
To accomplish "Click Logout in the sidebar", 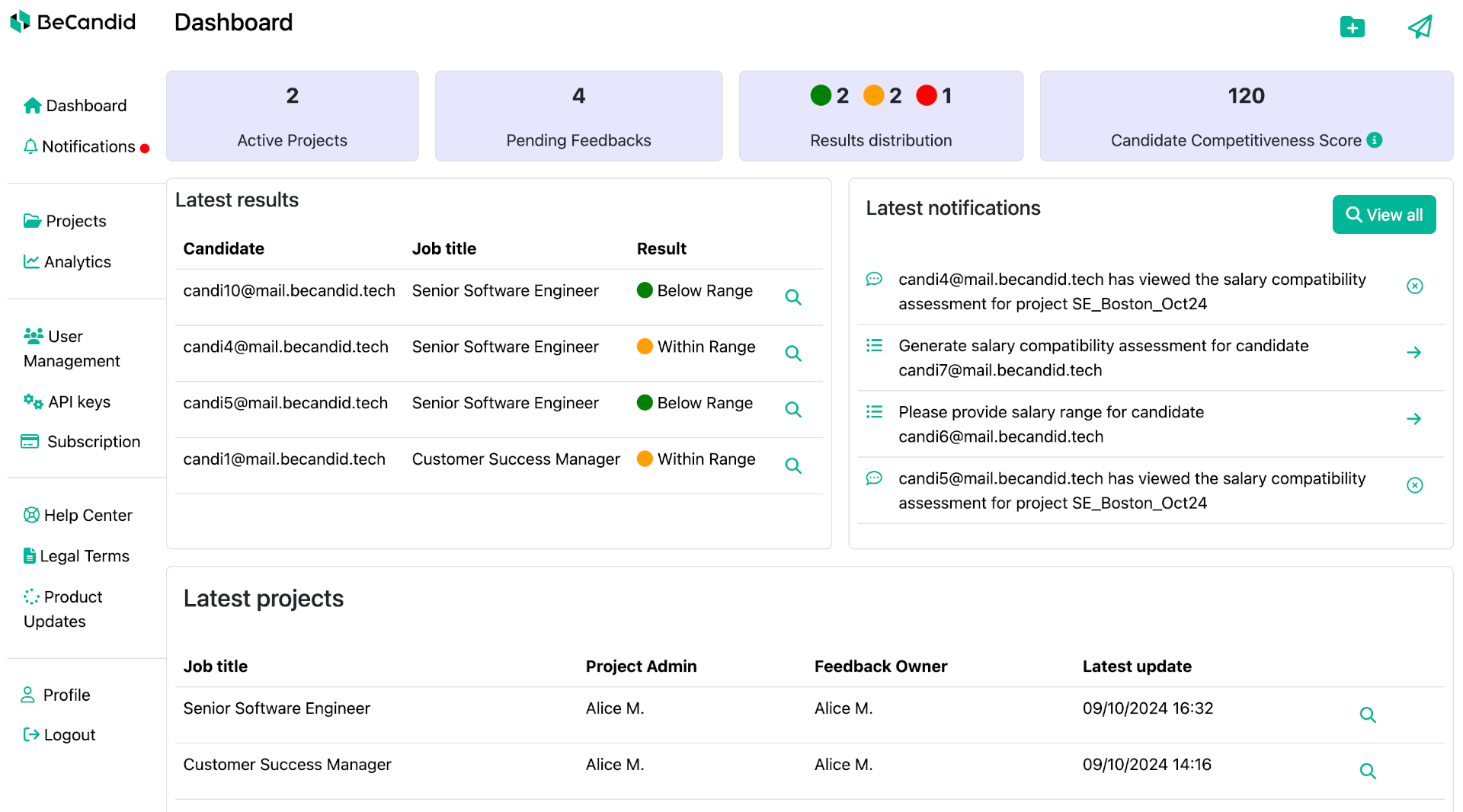I will 59,734.
